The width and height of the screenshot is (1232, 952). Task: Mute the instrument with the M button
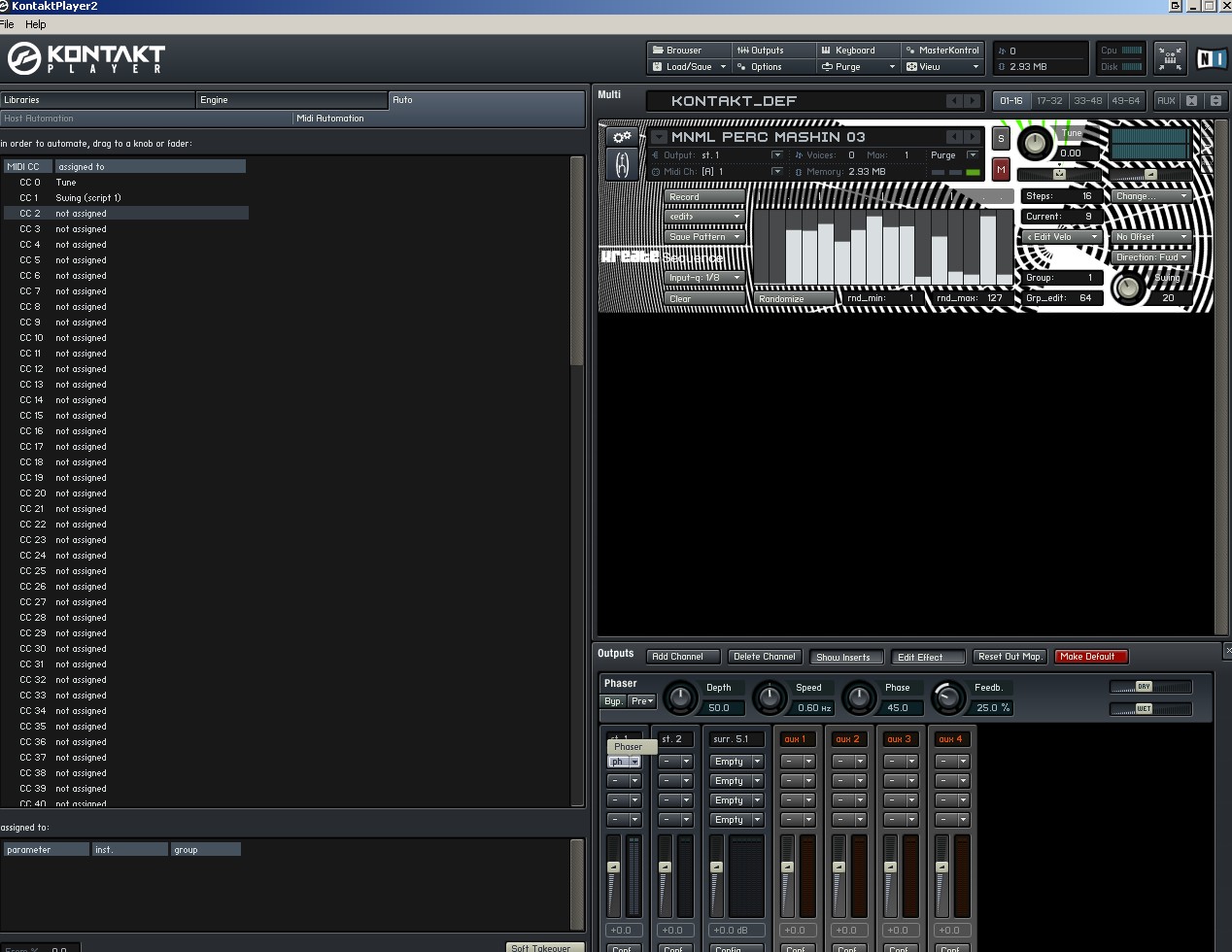point(1001,170)
